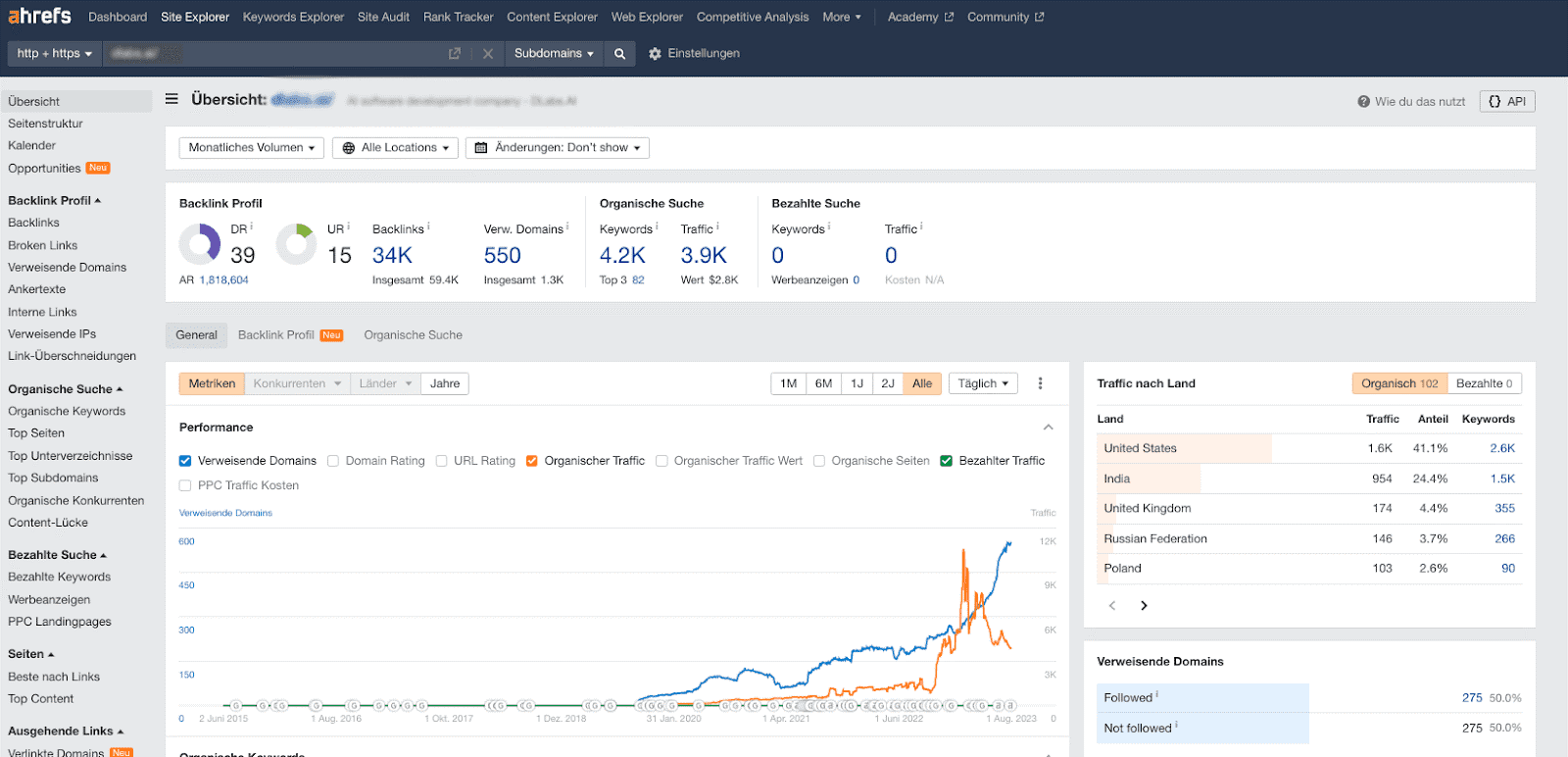Click organic Traffic info icon
This screenshot has height=757, width=1568.
coord(717,227)
